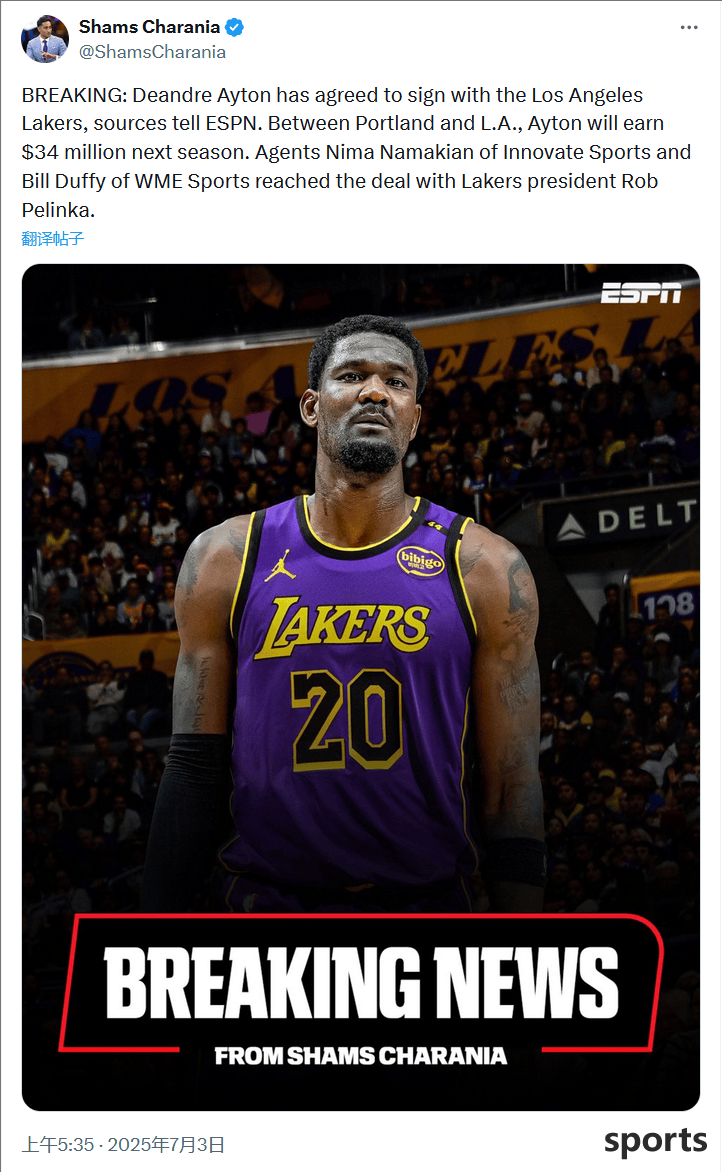Open the @ShamsCharania handle link
The image size is (722, 1172).
pyautogui.click(x=152, y=52)
